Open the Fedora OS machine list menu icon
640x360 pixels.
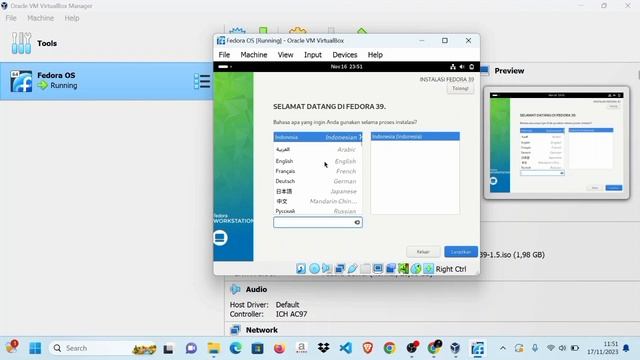point(202,81)
